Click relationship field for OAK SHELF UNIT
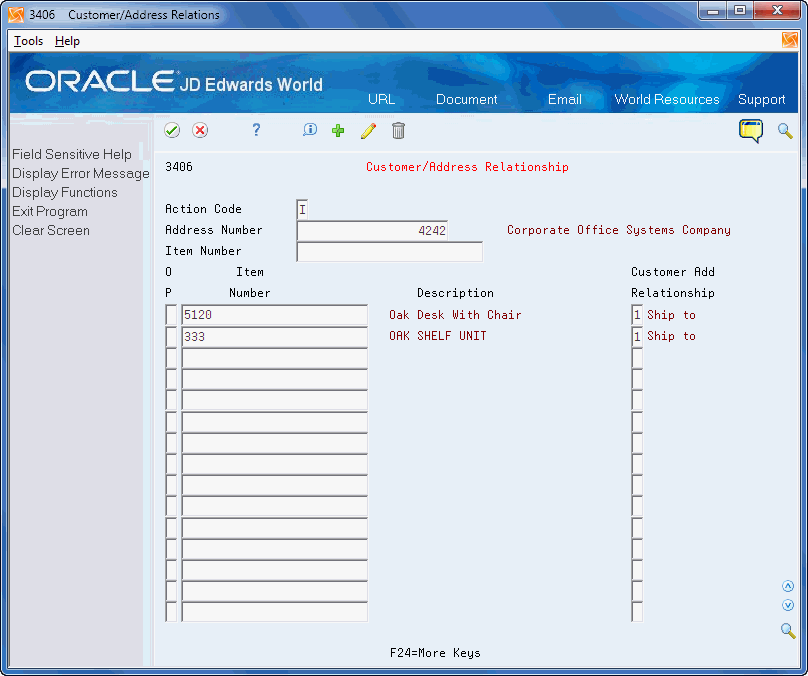This screenshot has height=676, width=808. (637, 336)
